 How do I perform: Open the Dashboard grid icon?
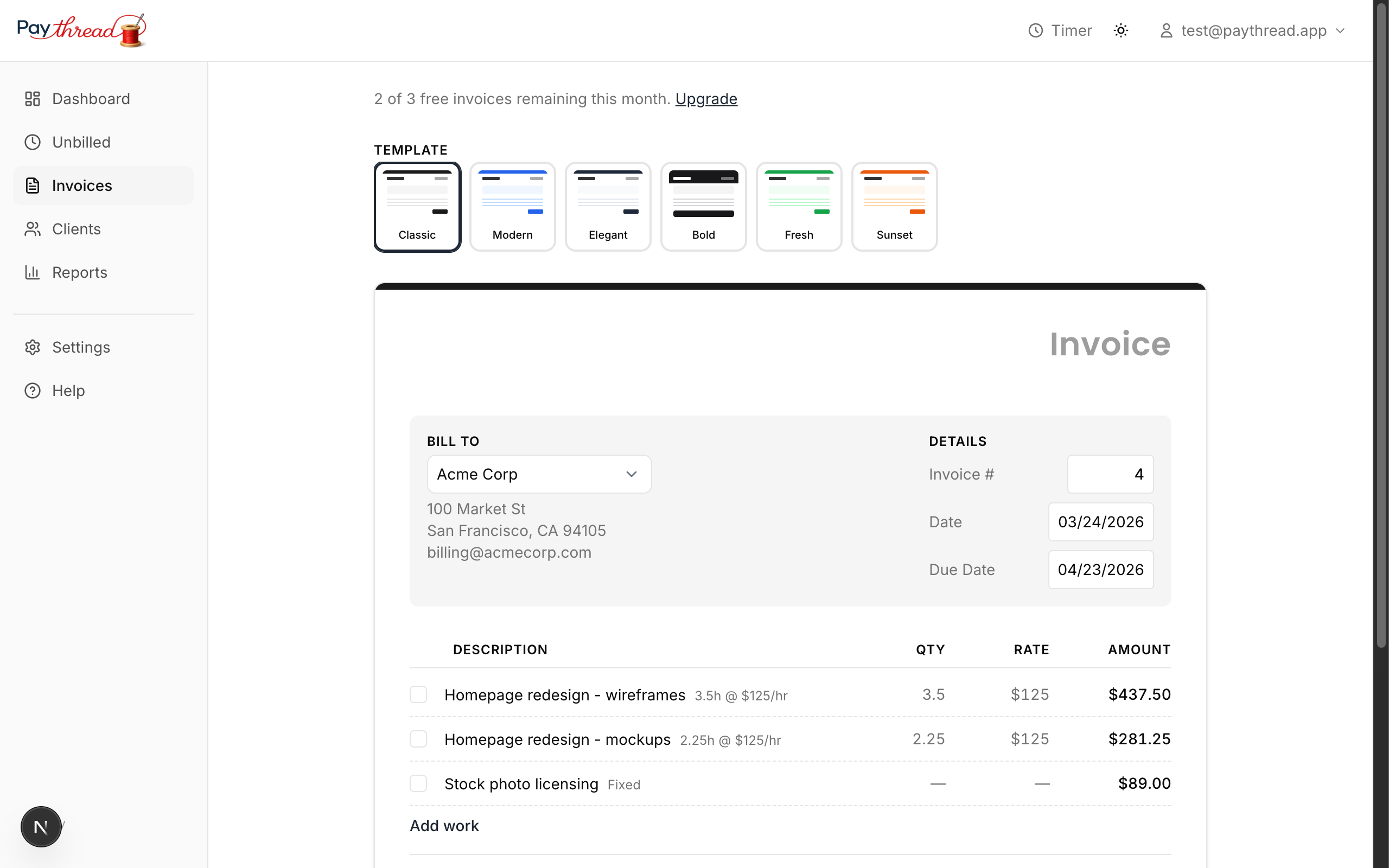(32, 98)
